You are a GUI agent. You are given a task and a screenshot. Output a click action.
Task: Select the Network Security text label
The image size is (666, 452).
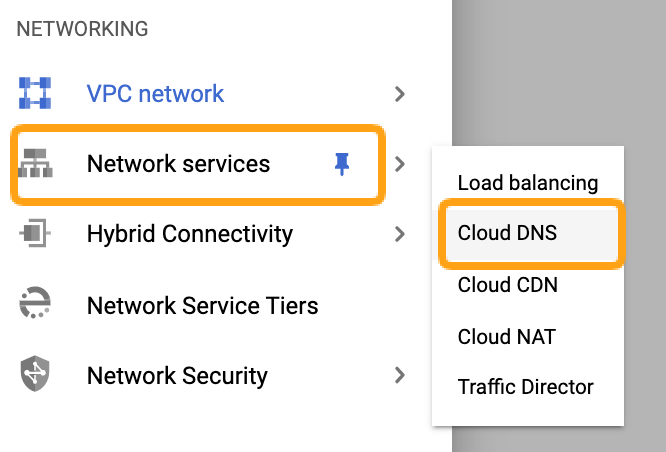[x=177, y=376]
